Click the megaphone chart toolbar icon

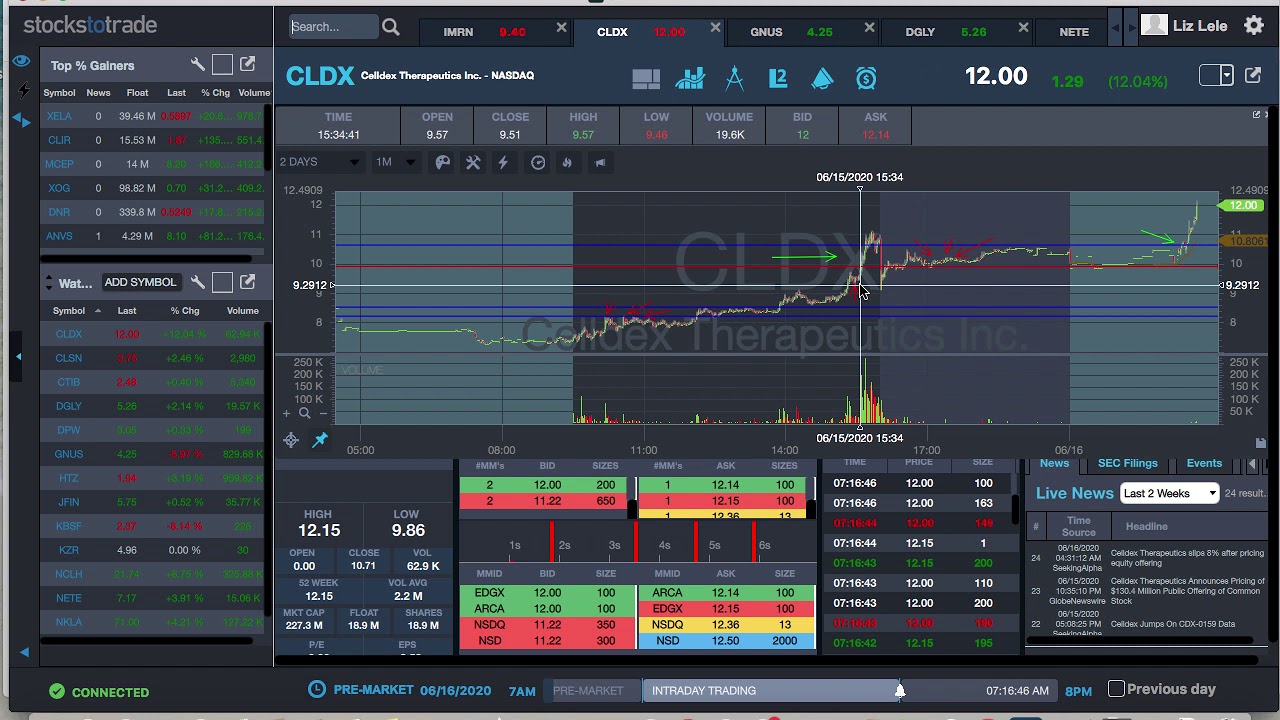(x=600, y=162)
